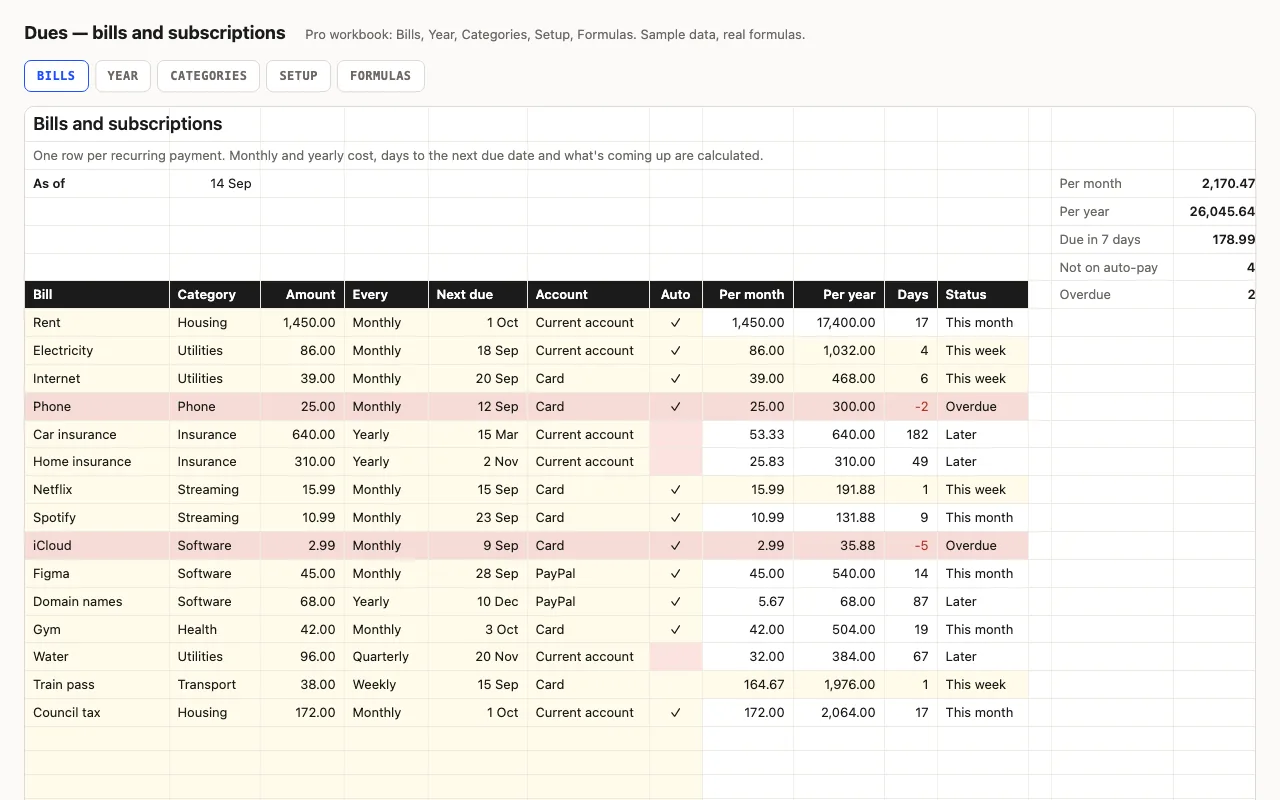Uncheck Auto in the Council tax row
The height and width of the screenshot is (800, 1280).
click(676, 713)
